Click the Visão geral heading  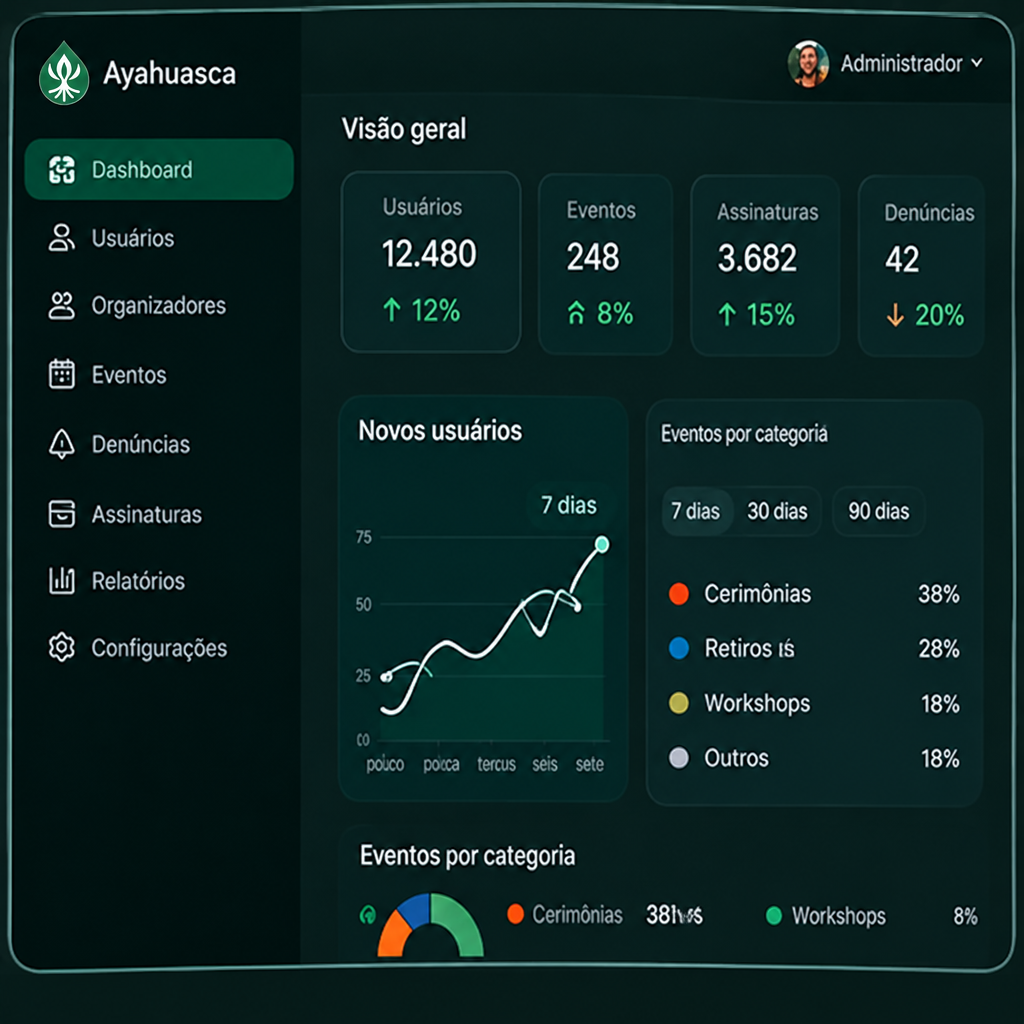[x=404, y=129]
